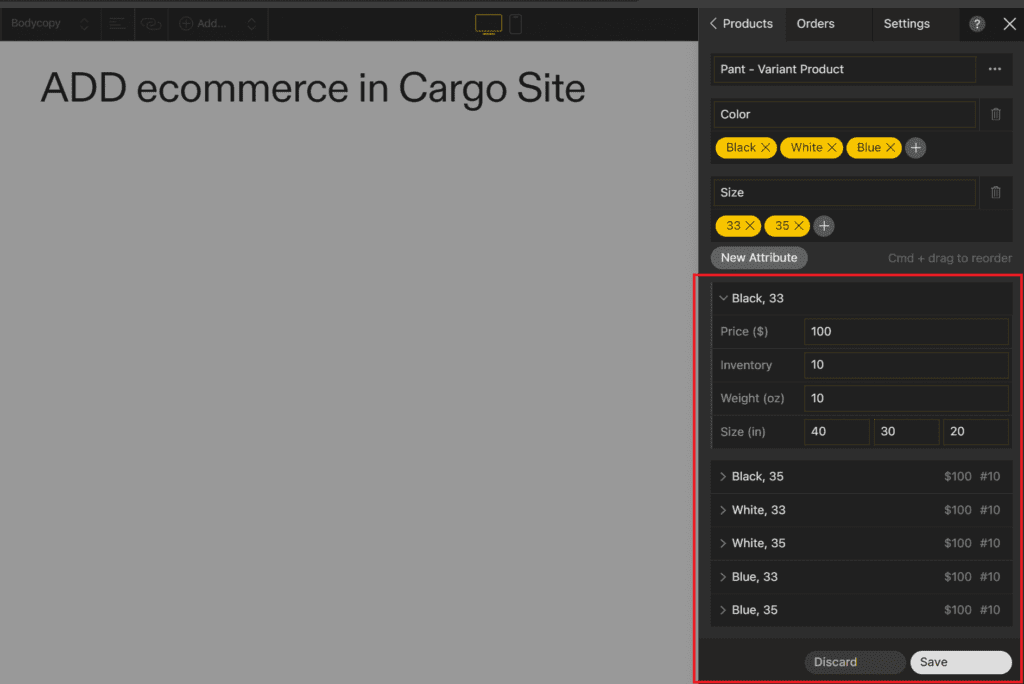
Task: Expand the White, 35 variant
Action: point(723,544)
